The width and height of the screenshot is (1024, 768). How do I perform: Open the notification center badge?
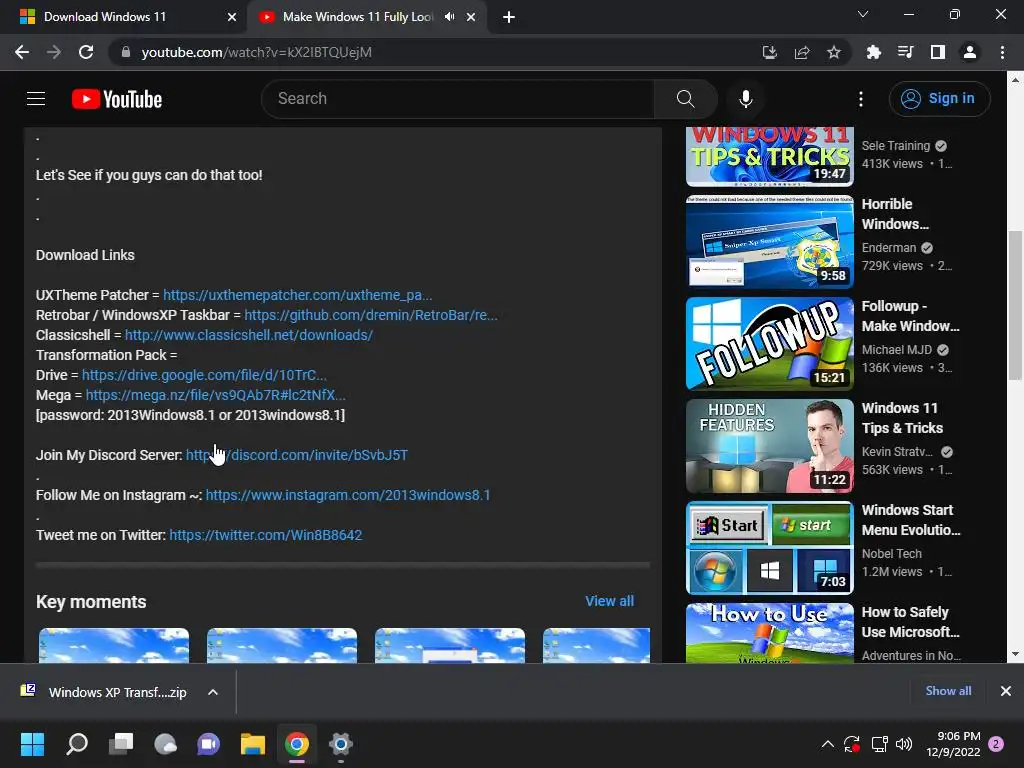(x=996, y=744)
